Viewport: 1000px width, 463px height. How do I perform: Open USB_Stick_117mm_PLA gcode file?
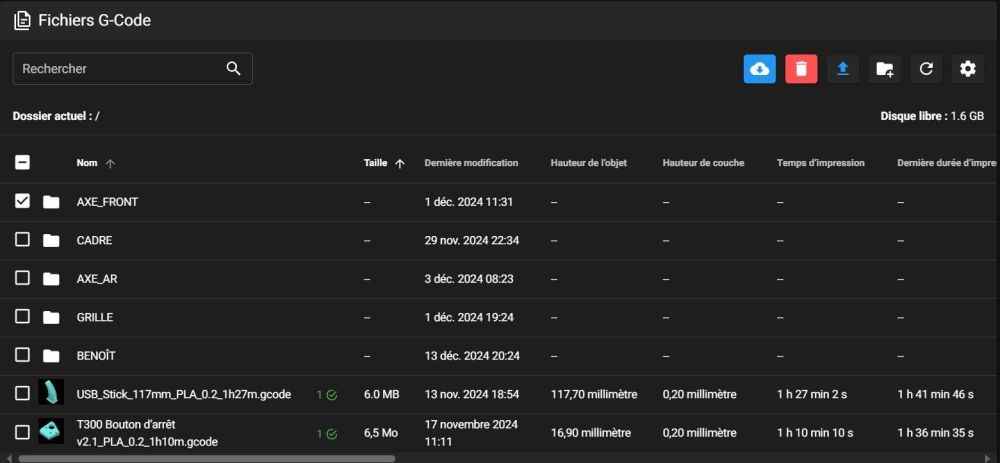(x=184, y=395)
